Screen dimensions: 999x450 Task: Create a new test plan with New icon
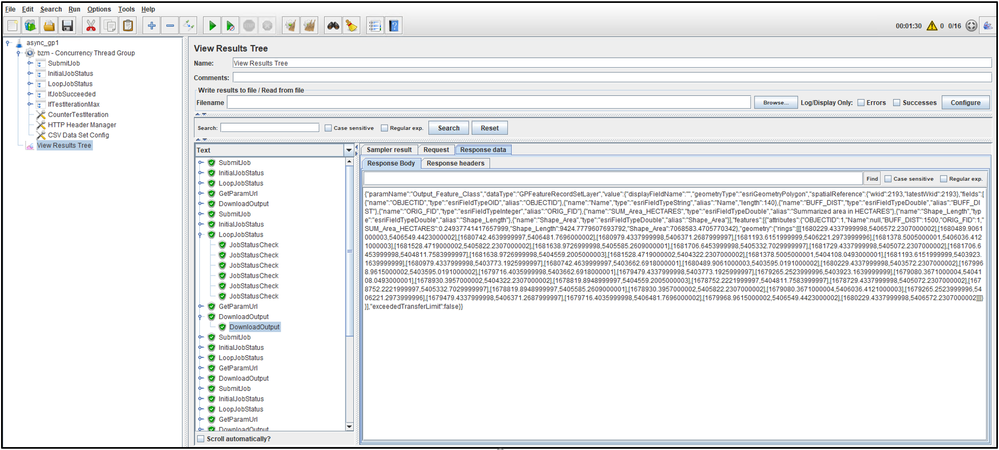[x=13, y=25]
